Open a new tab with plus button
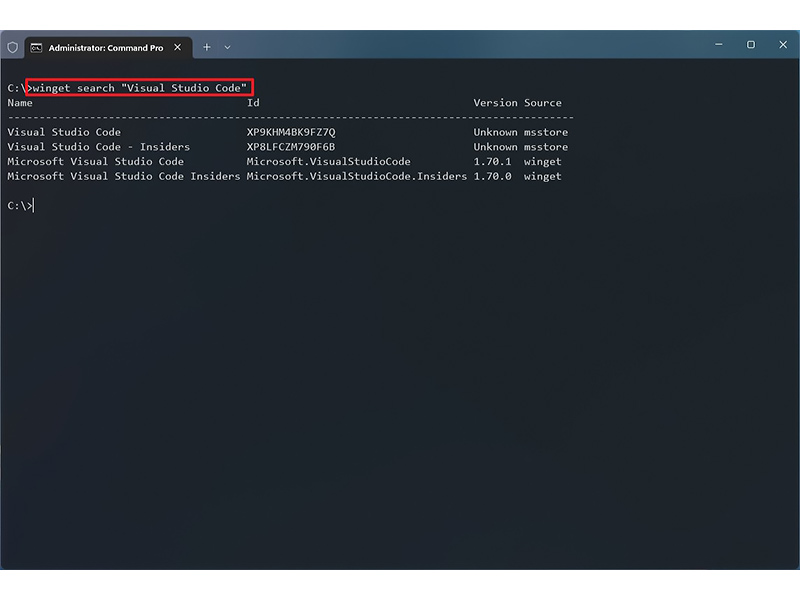 coord(207,47)
